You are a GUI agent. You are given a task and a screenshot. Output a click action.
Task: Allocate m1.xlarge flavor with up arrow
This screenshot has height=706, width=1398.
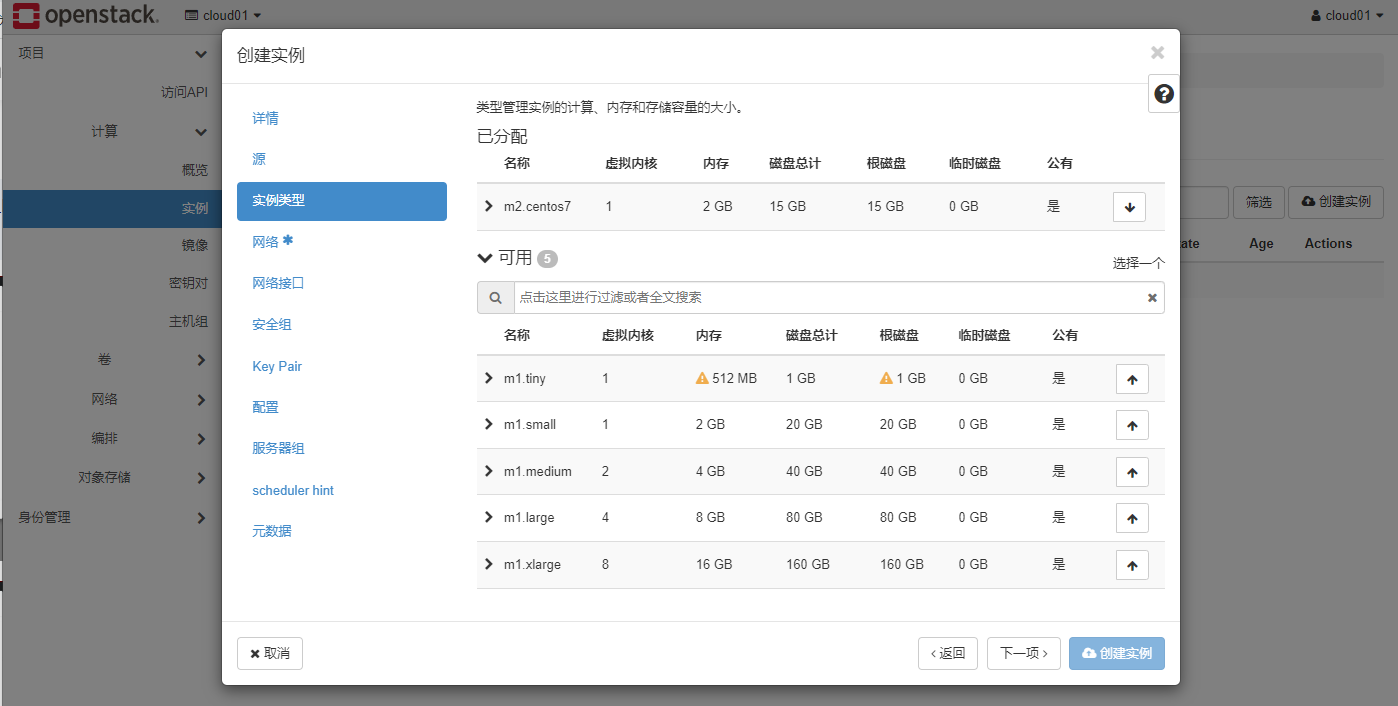coord(1132,565)
